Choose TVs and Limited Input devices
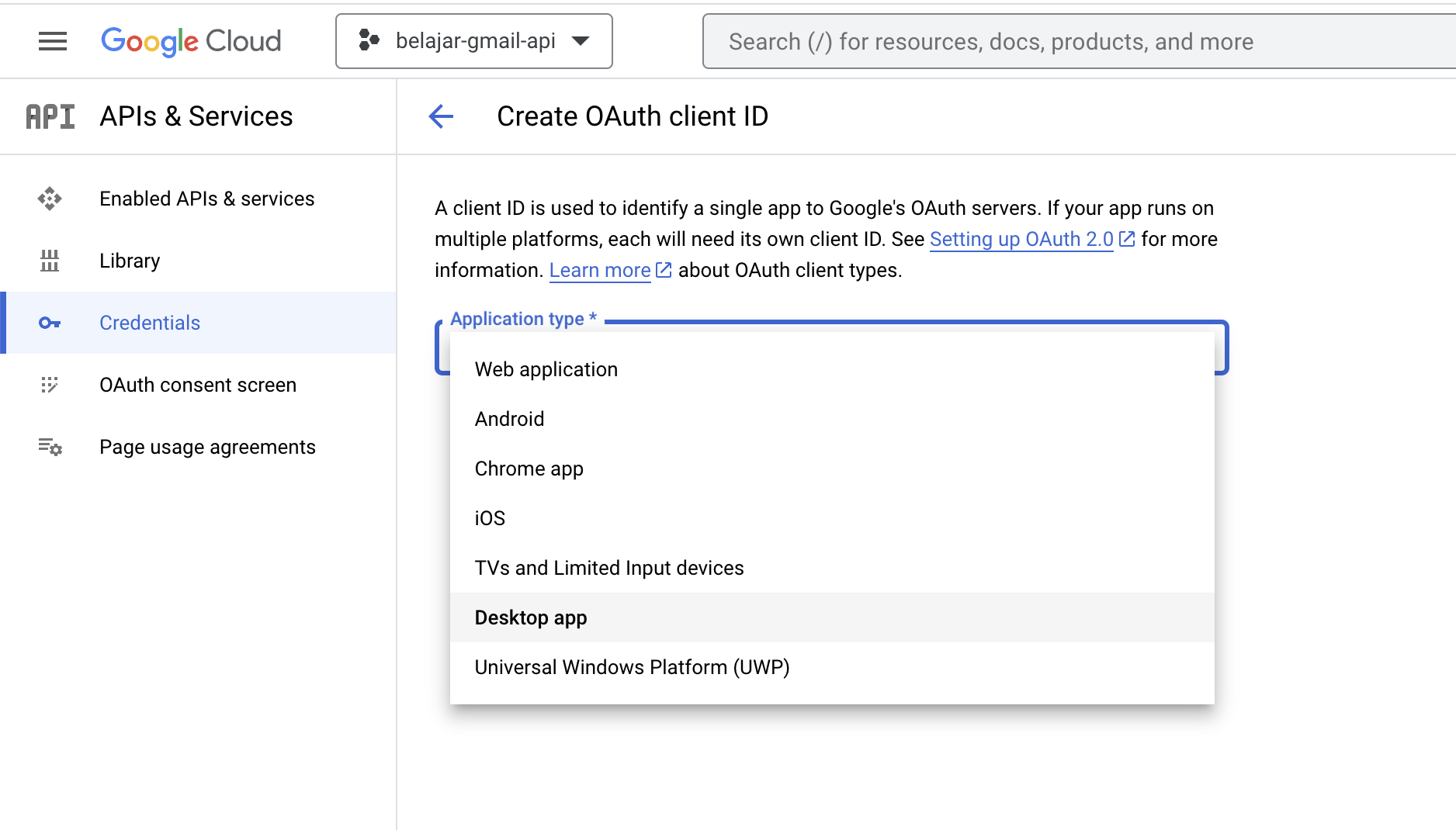Viewport: 1456px width, 830px height. click(832, 568)
